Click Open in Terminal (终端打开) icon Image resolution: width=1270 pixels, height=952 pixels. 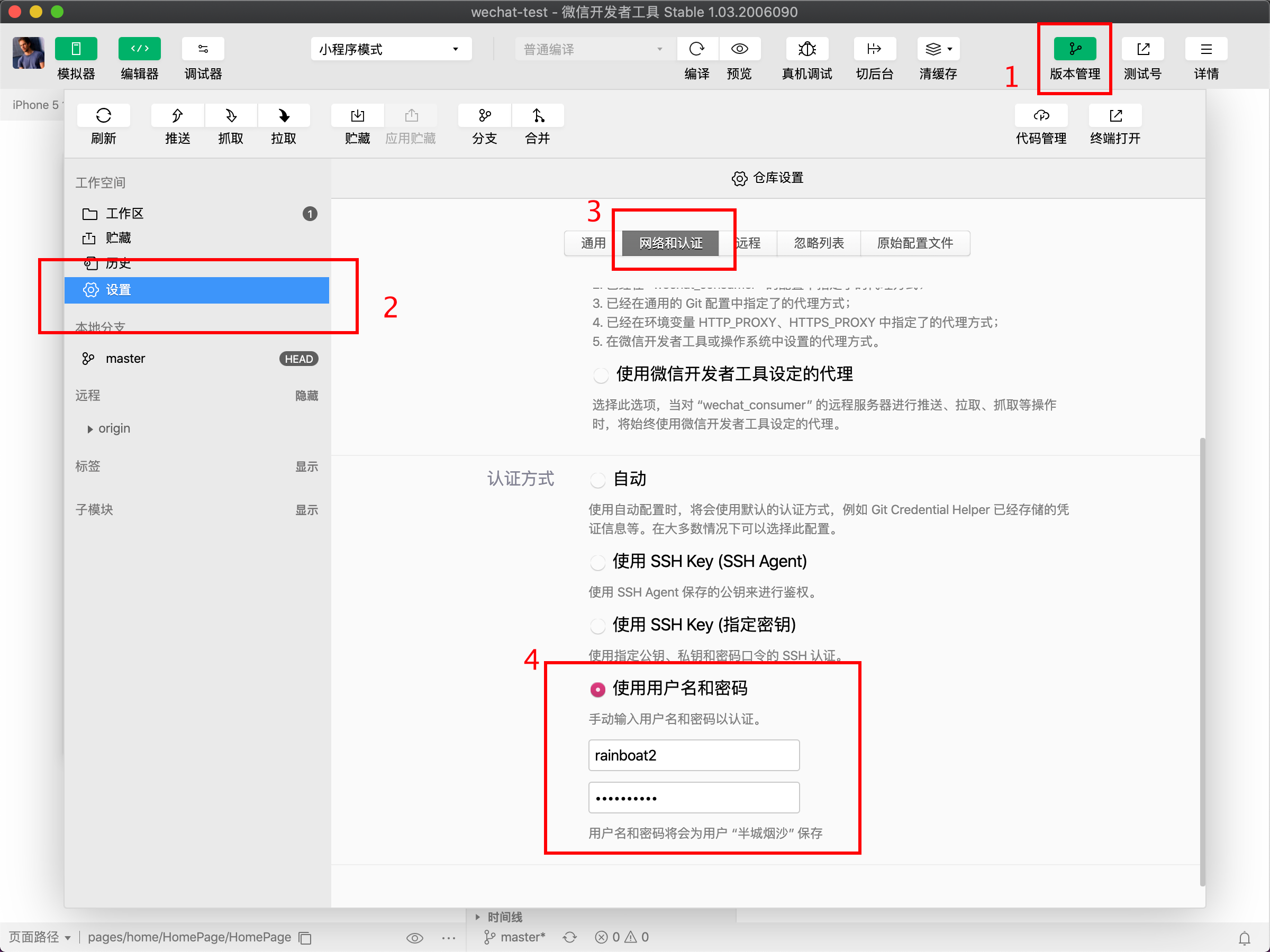[1115, 115]
